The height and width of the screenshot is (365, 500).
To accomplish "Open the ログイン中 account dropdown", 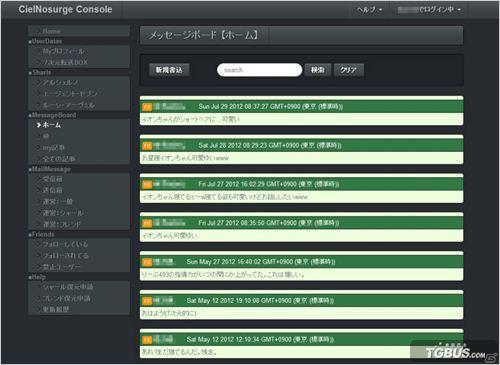I will [429, 9].
